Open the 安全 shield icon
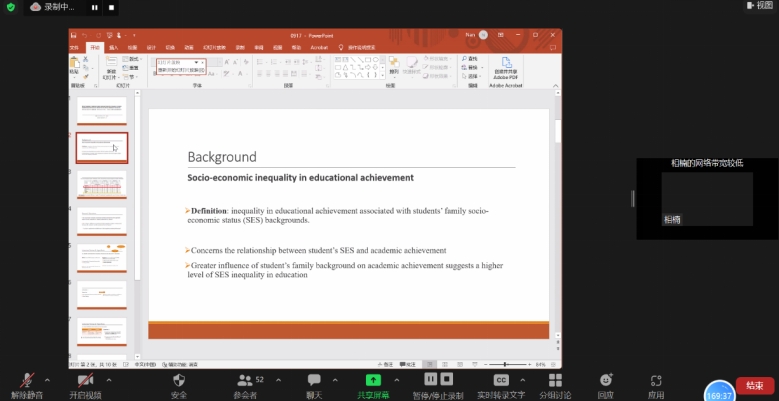The width and height of the screenshot is (779, 401). (179, 381)
